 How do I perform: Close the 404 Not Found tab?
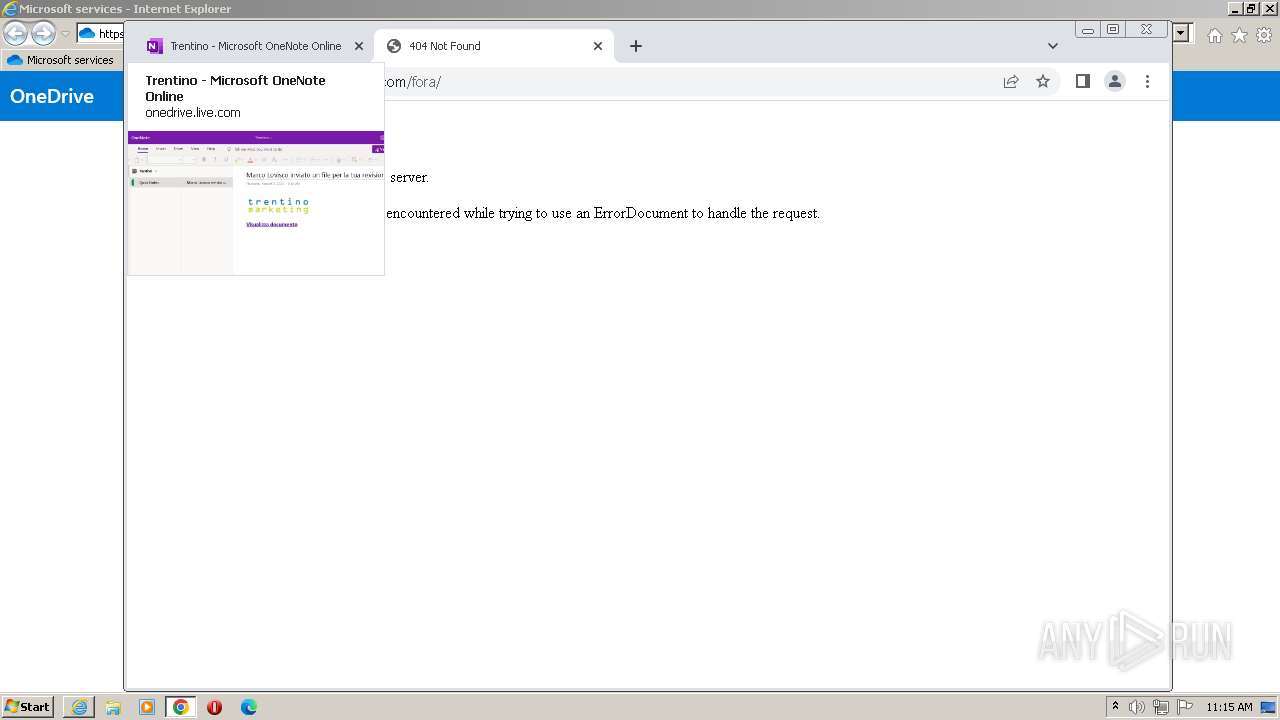click(x=598, y=46)
